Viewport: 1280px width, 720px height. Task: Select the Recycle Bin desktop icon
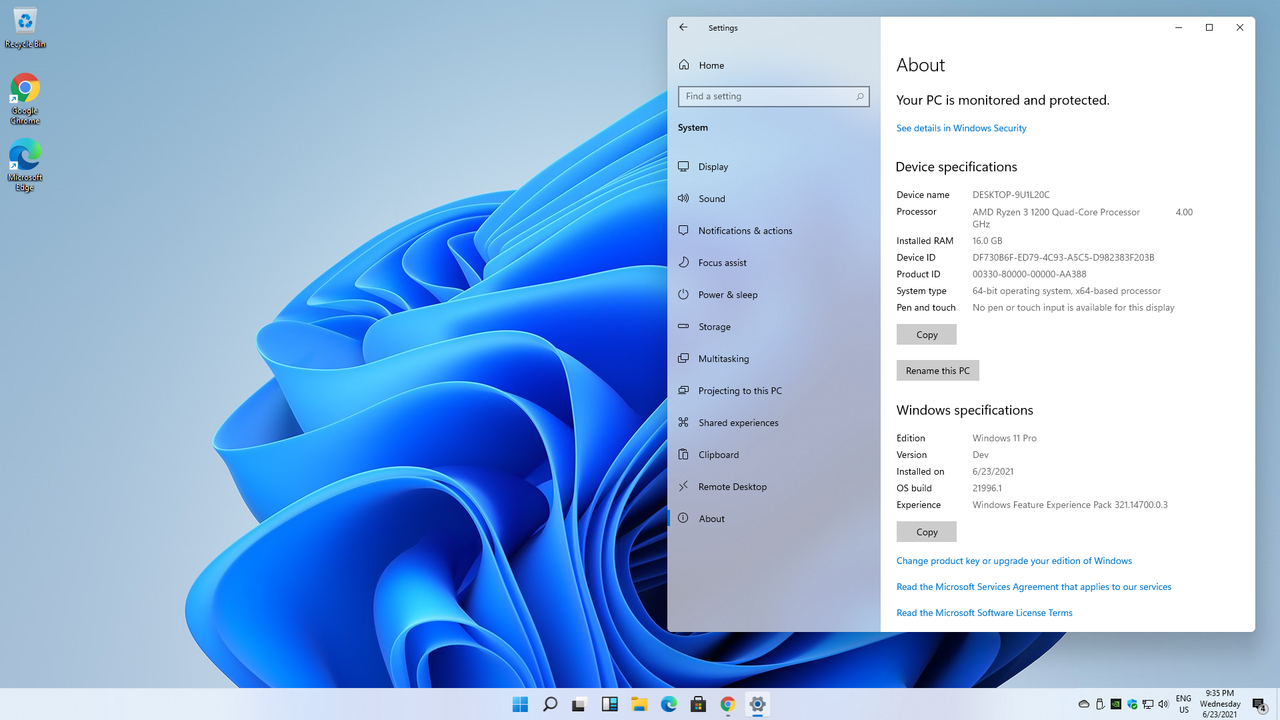[25, 28]
